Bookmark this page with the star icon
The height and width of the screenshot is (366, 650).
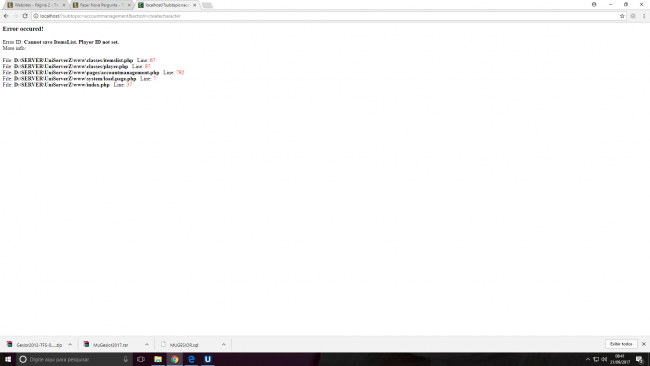tap(622, 16)
